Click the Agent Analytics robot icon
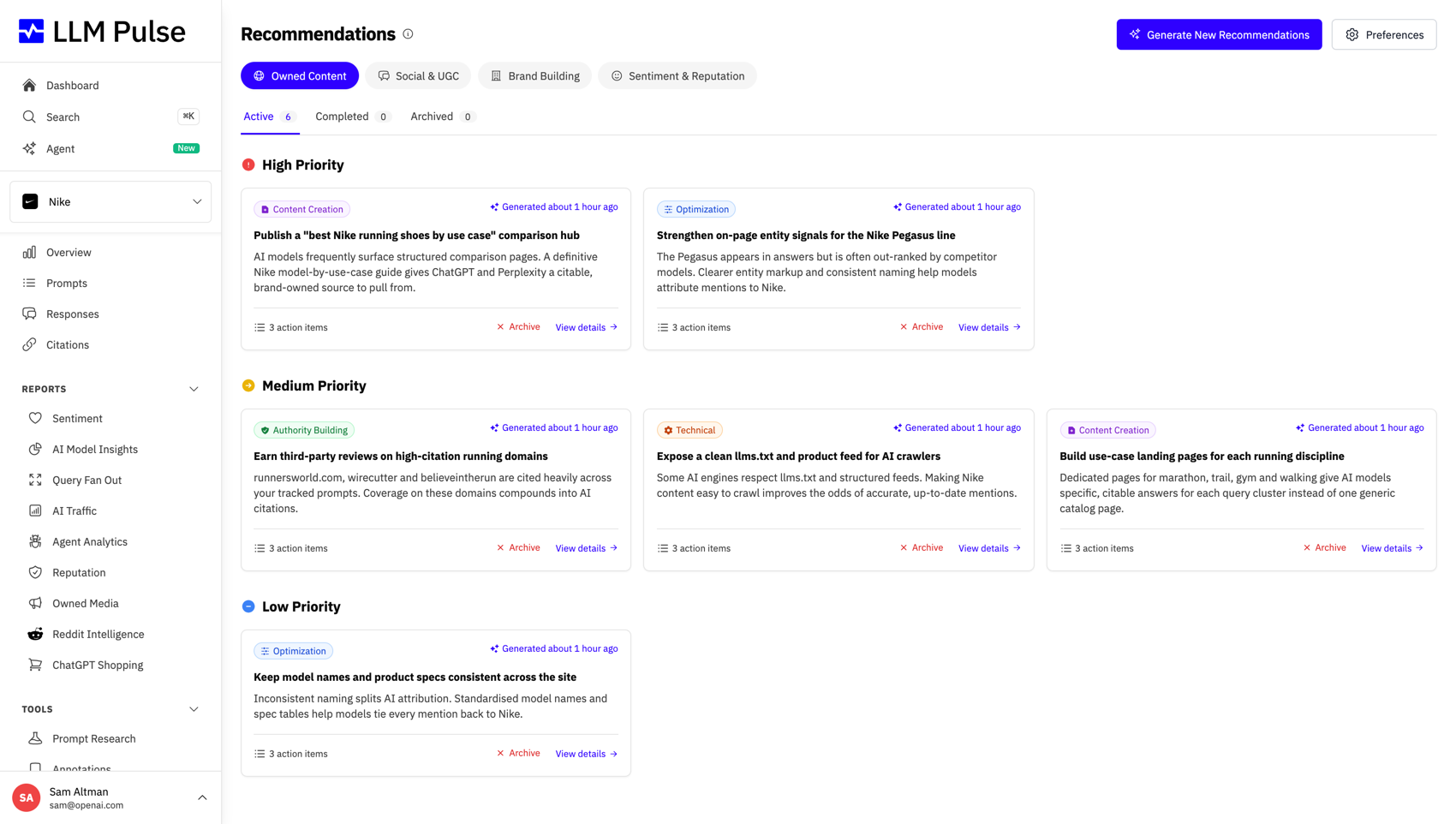 point(35,542)
